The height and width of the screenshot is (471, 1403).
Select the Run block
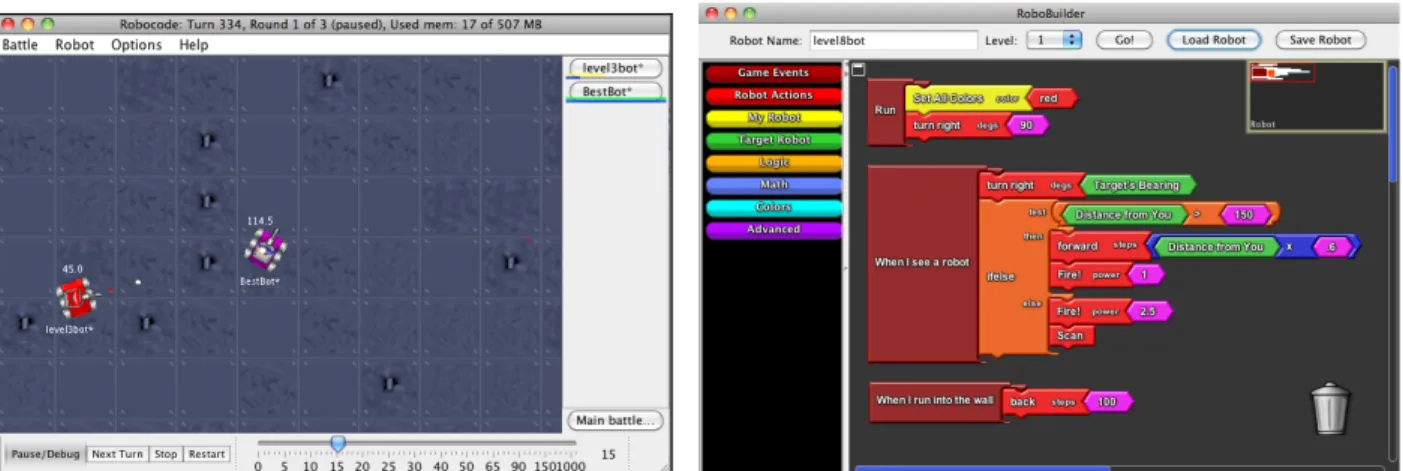click(x=886, y=112)
